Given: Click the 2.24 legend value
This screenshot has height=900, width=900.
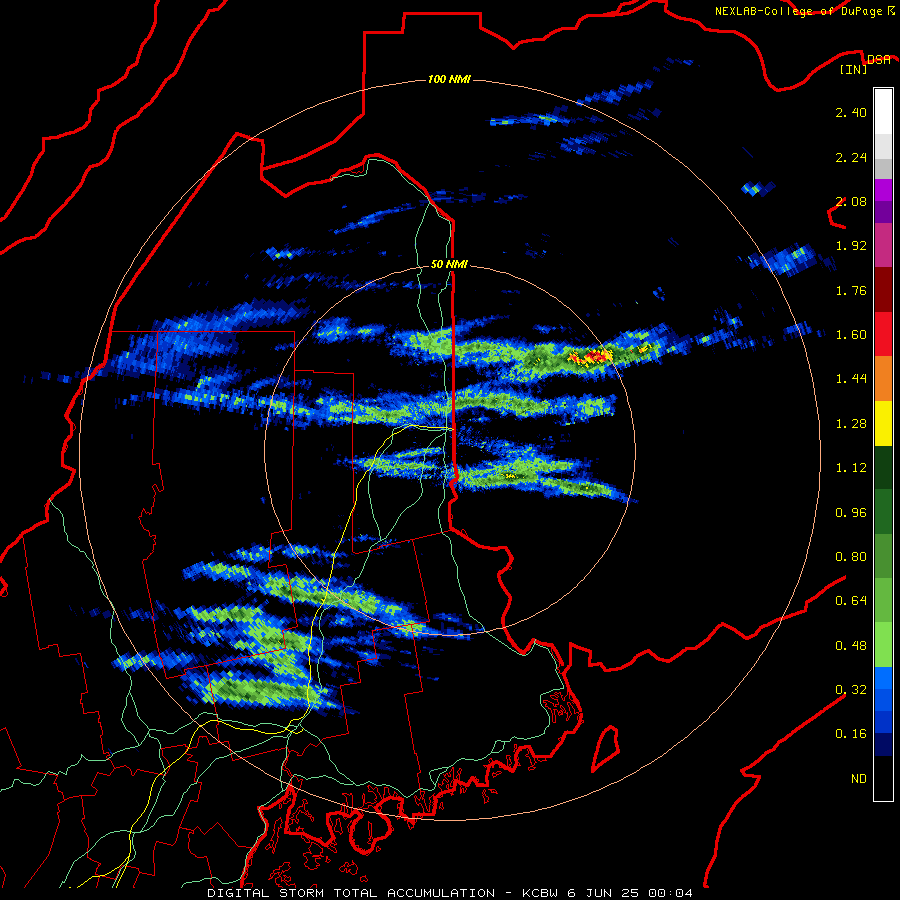Looking at the screenshot, I should coord(851,157).
